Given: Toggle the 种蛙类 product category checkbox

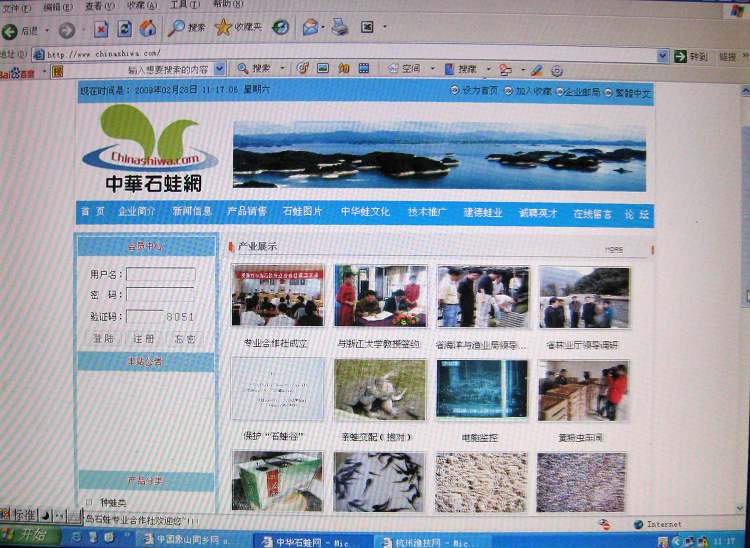Looking at the screenshot, I should click(x=89, y=502).
